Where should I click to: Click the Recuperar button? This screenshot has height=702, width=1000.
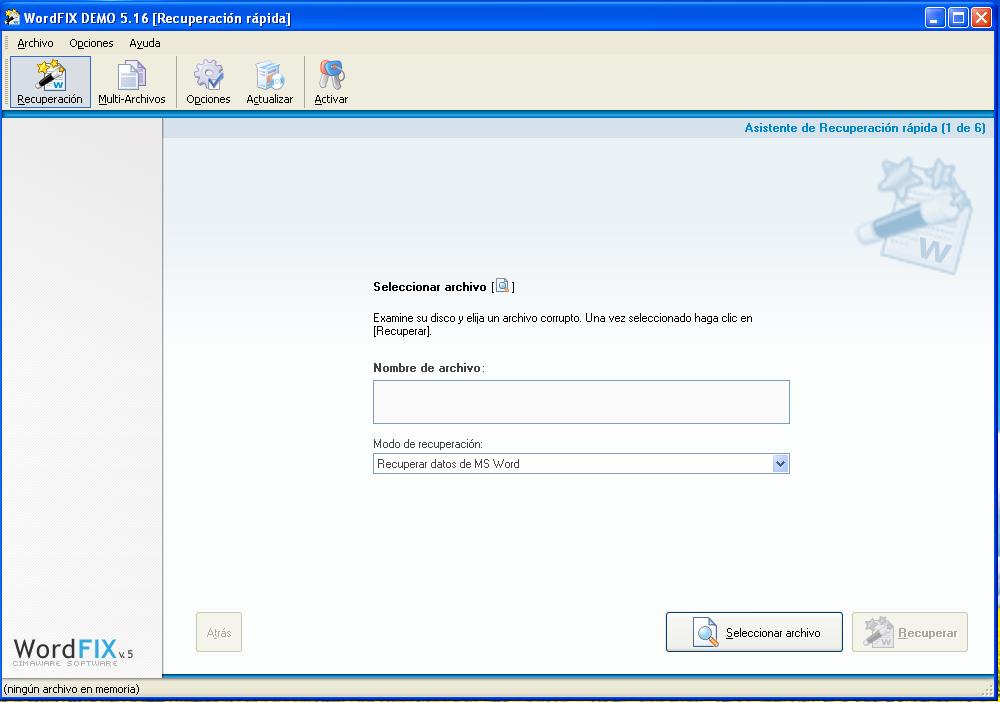[909, 632]
